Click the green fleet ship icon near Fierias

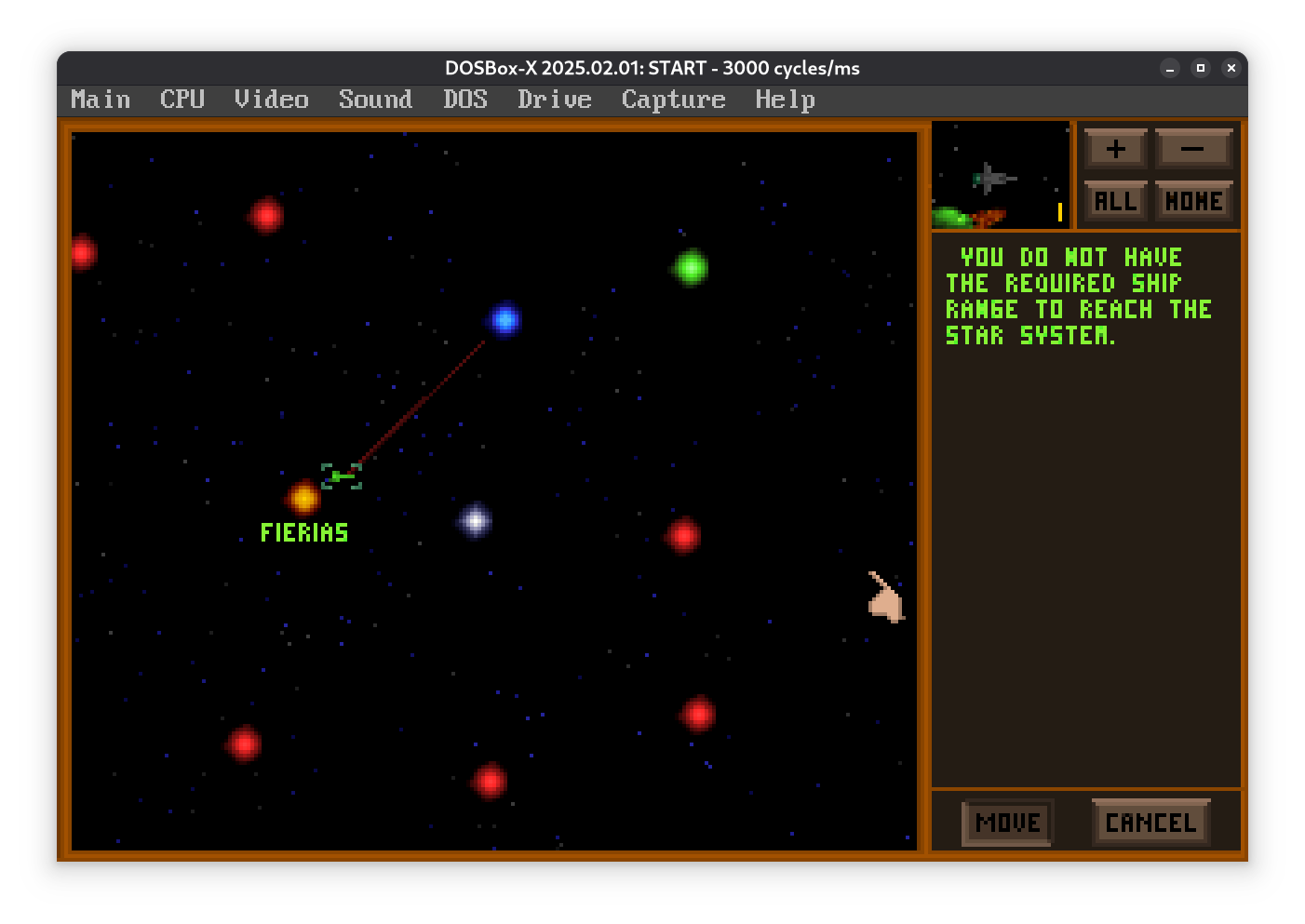click(x=341, y=476)
